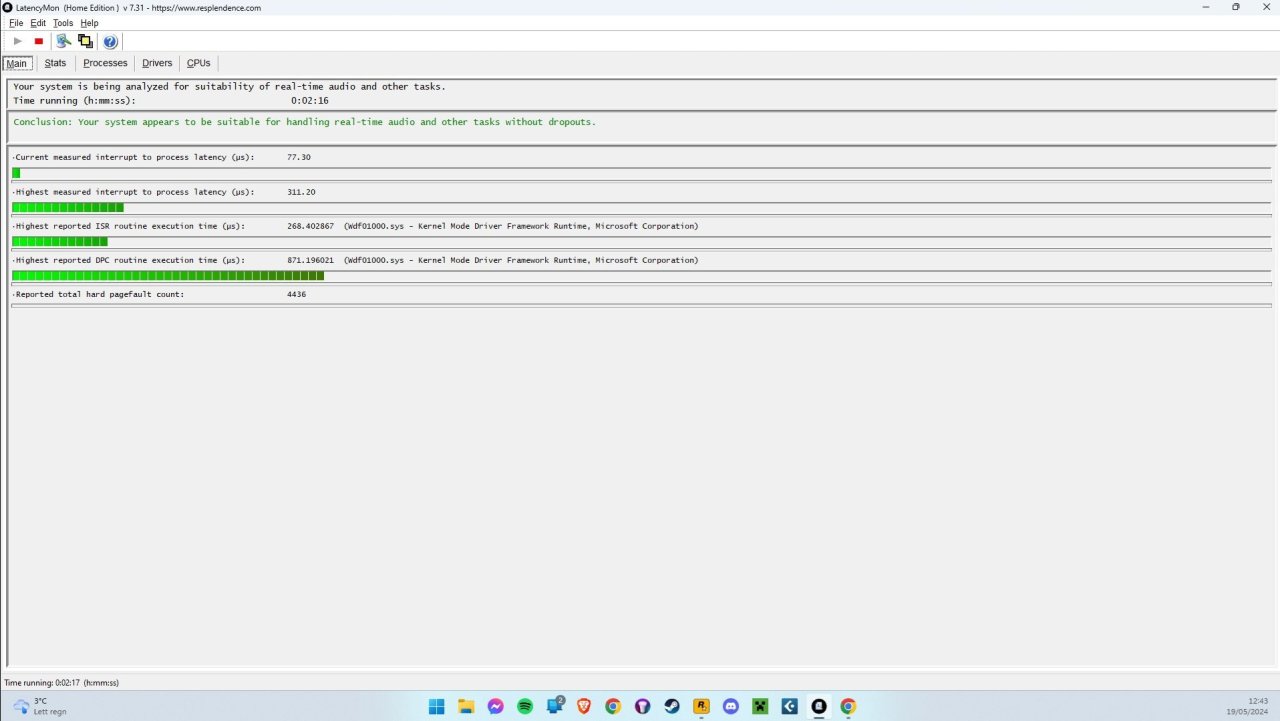Viewport: 1280px width, 721px height.
Task: Launch Steam from the taskbar
Action: coord(672,706)
